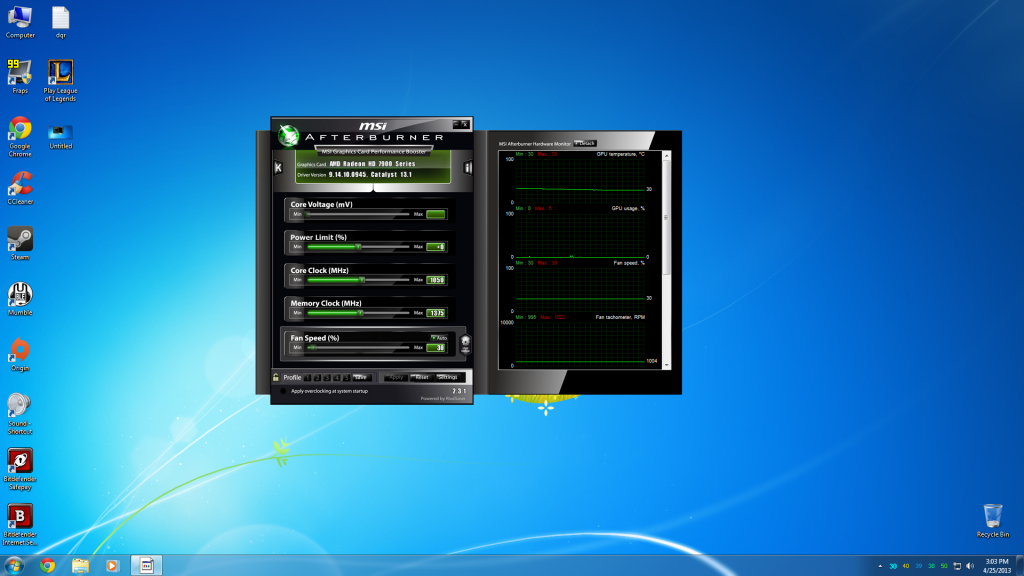Click the Memory Clock slider handle
Image resolution: width=1024 pixels, height=576 pixels.
pos(360,313)
